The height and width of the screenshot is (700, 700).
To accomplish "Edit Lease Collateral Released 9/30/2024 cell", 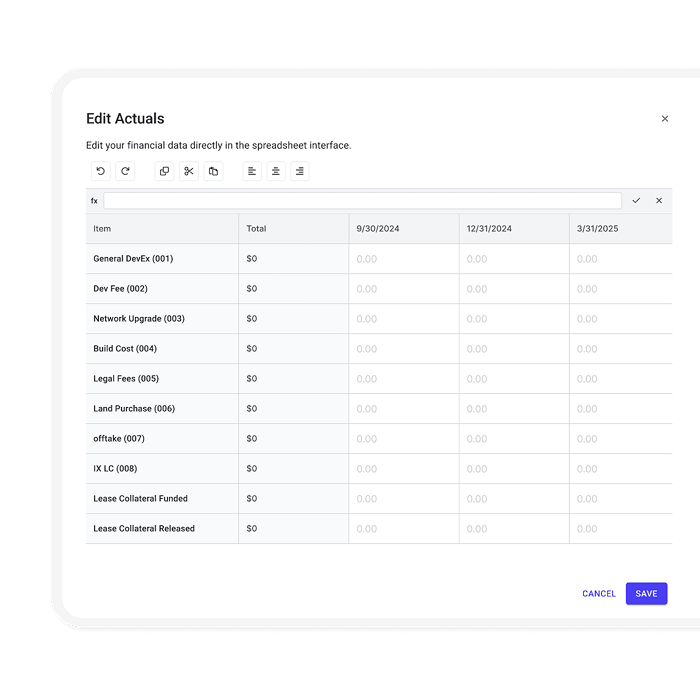I will pyautogui.click(x=404, y=529).
